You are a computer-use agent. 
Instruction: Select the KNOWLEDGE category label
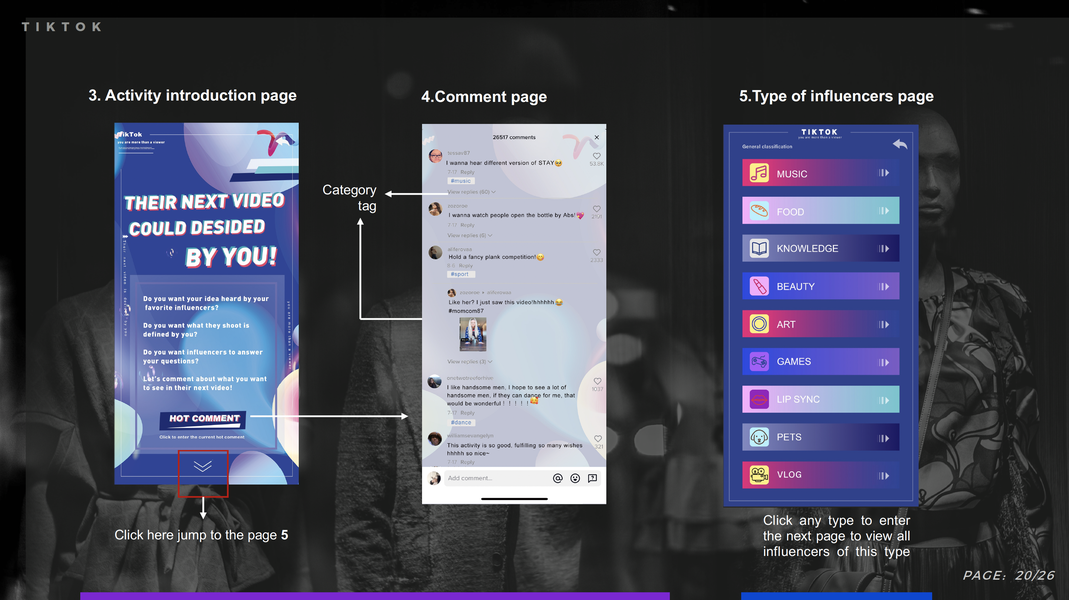(807, 249)
